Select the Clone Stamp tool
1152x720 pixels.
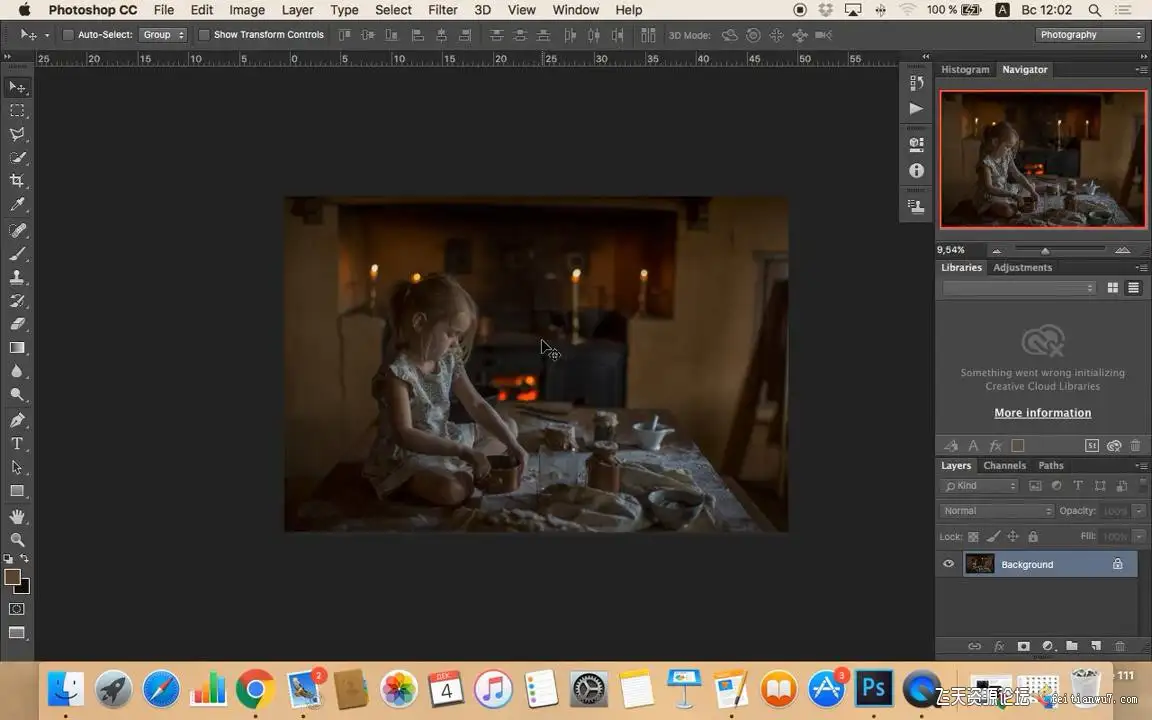(x=17, y=278)
